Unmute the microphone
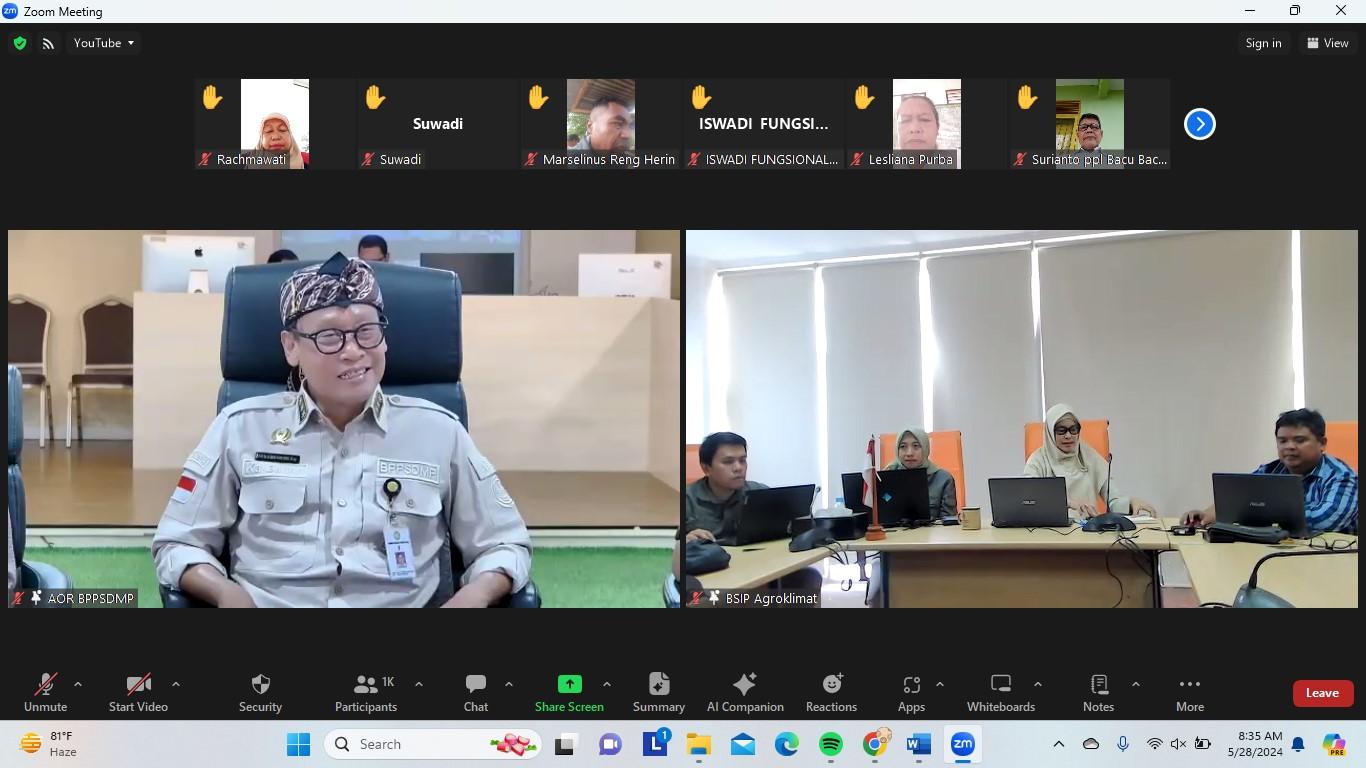 [x=45, y=692]
